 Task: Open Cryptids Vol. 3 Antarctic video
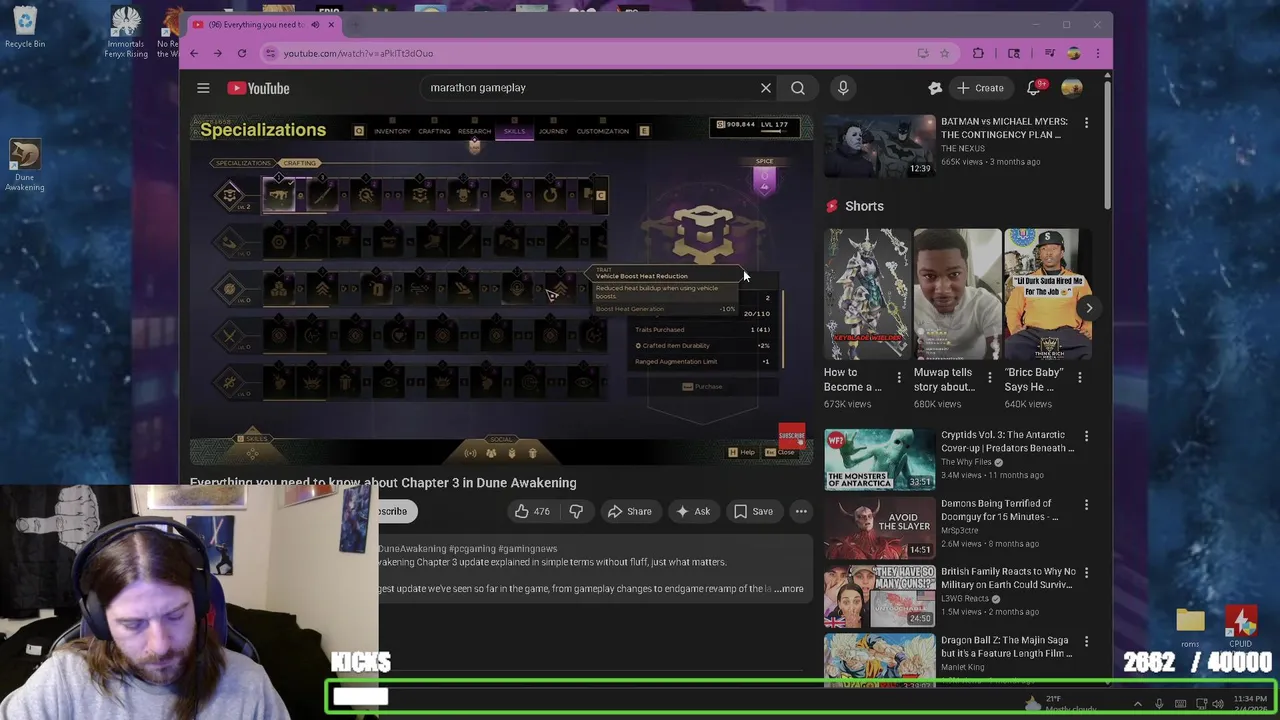[879, 460]
